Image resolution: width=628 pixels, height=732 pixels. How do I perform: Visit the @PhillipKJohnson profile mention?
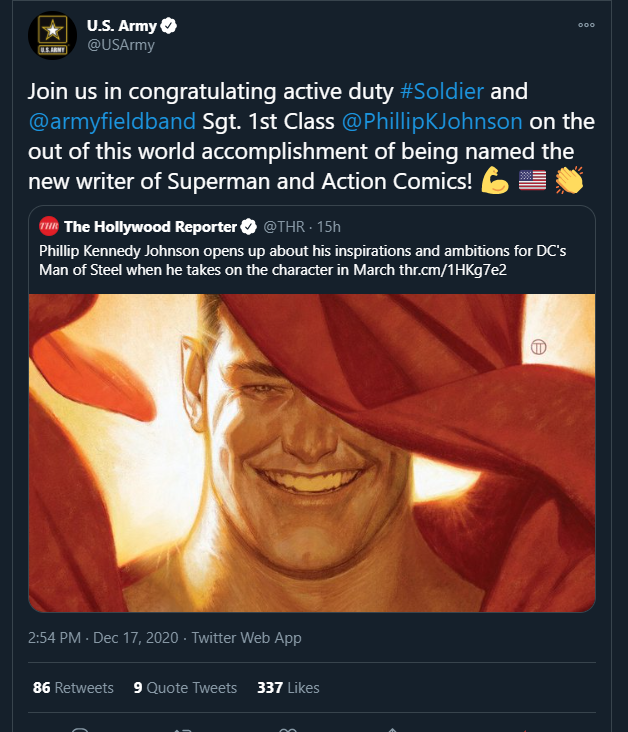click(x=432, y=121)
